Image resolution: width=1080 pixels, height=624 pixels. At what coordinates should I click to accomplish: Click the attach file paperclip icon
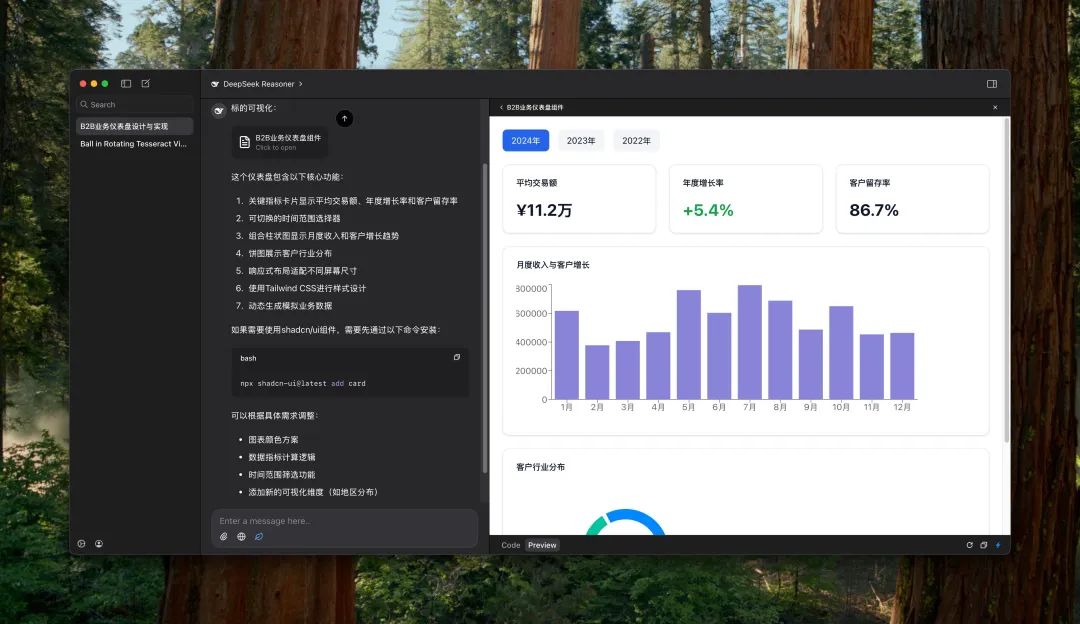pos(224,537)
